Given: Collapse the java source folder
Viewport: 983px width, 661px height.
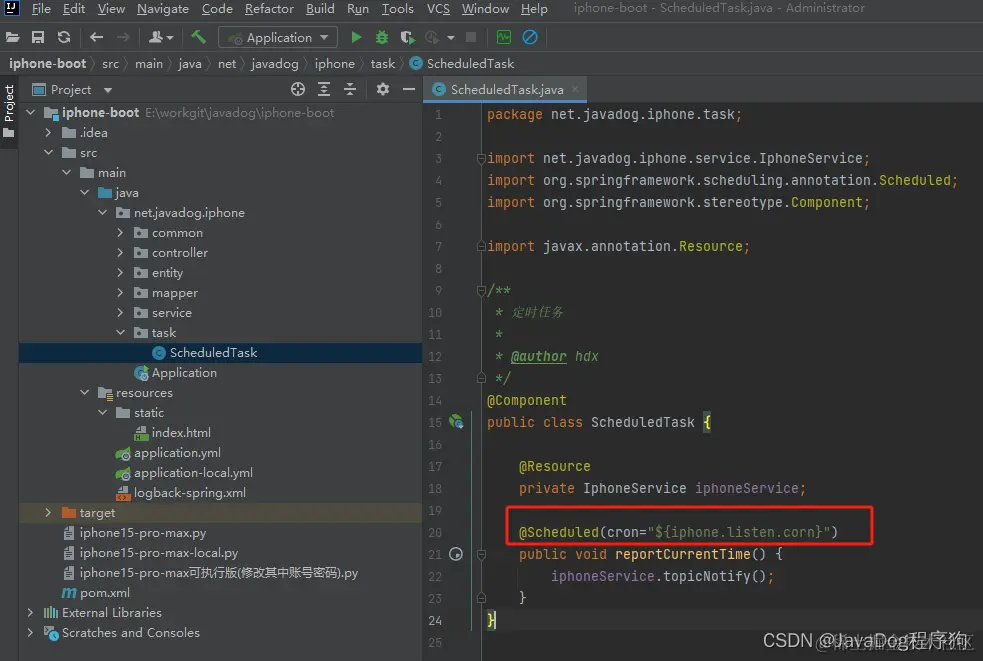Looking at the screenshot, I should pos(85,193).
